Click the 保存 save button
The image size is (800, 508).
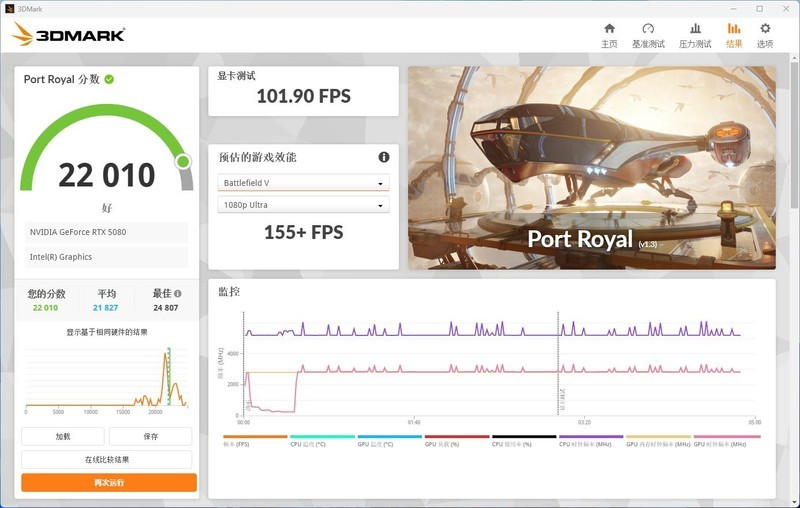pyautogui.click(x=151, y=436)
